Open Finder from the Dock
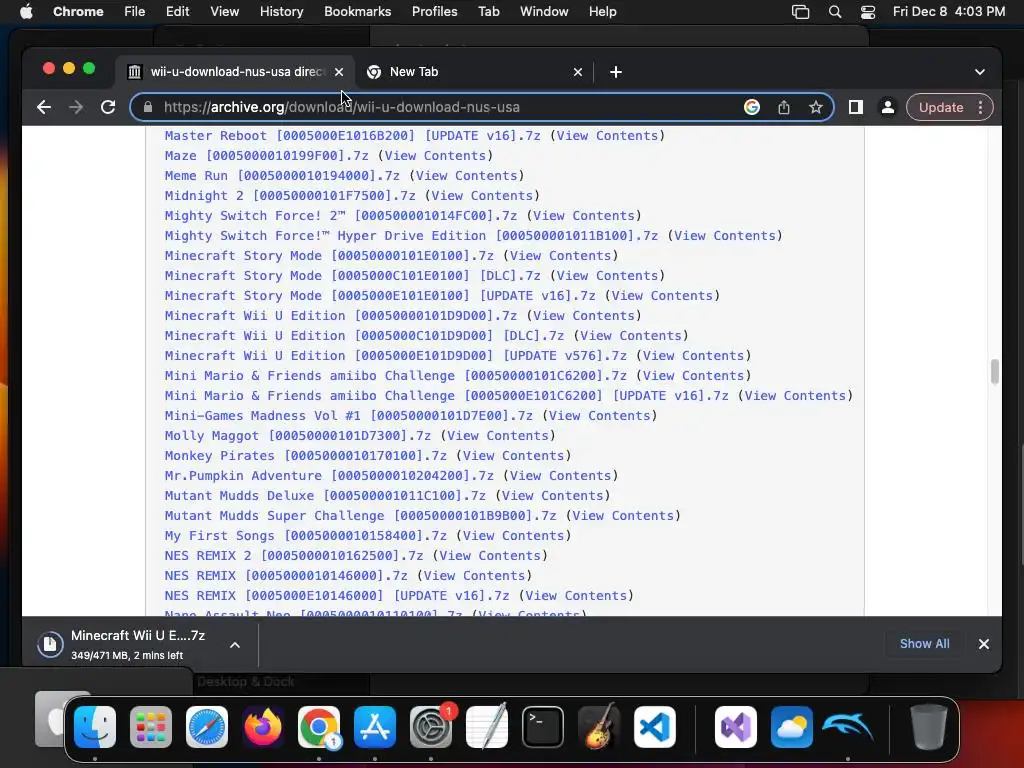This screenshot has height=768, width=1024. click(x=95, y=727)
